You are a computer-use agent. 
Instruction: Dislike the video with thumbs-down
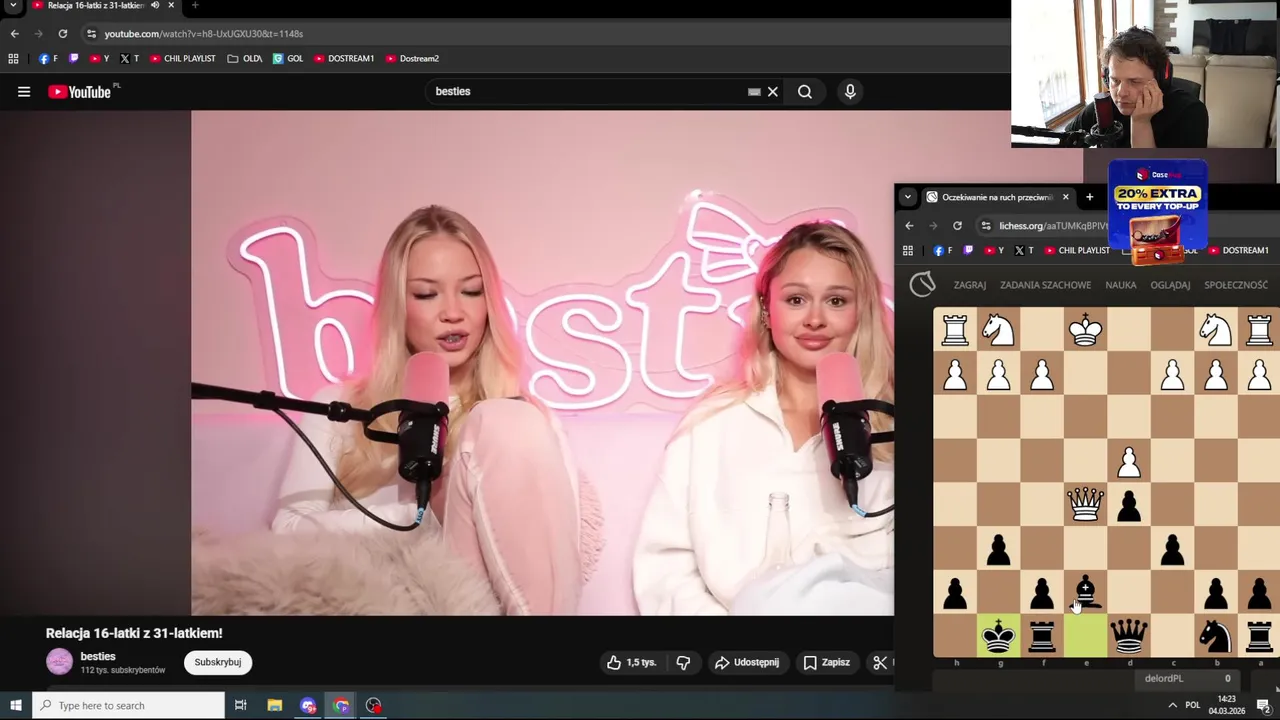(683, 662)
